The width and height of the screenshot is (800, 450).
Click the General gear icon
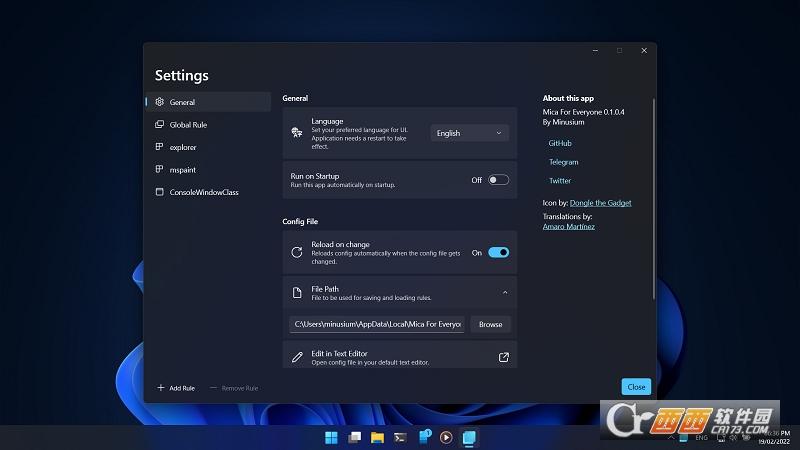coord(160,102)
